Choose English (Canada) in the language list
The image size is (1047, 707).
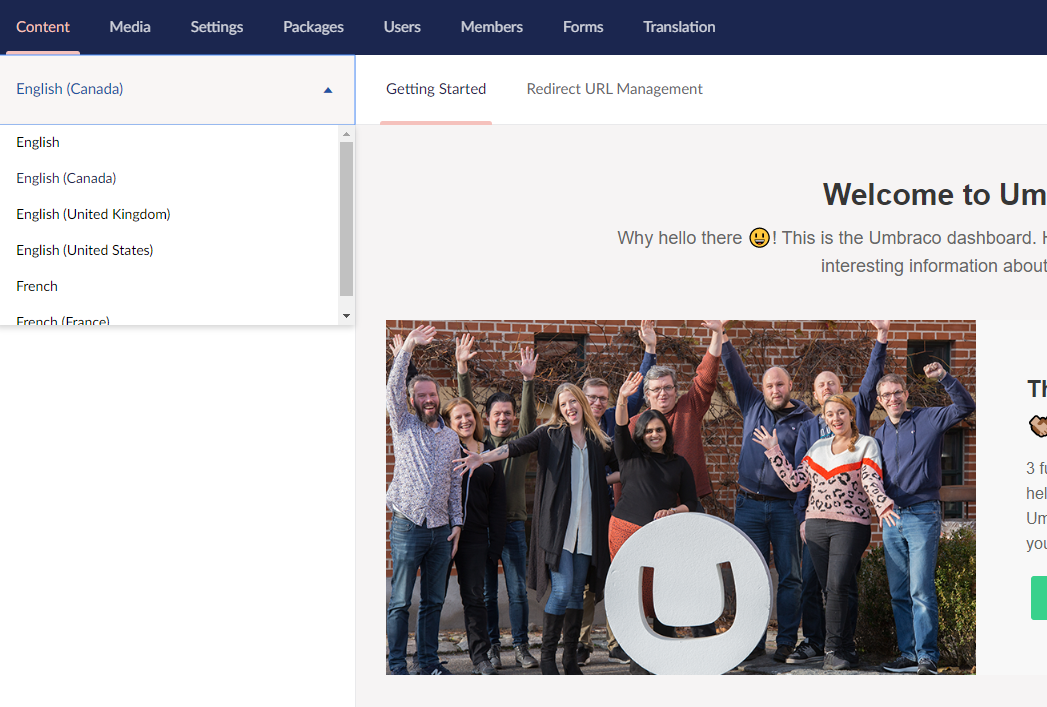pos(170,178)
